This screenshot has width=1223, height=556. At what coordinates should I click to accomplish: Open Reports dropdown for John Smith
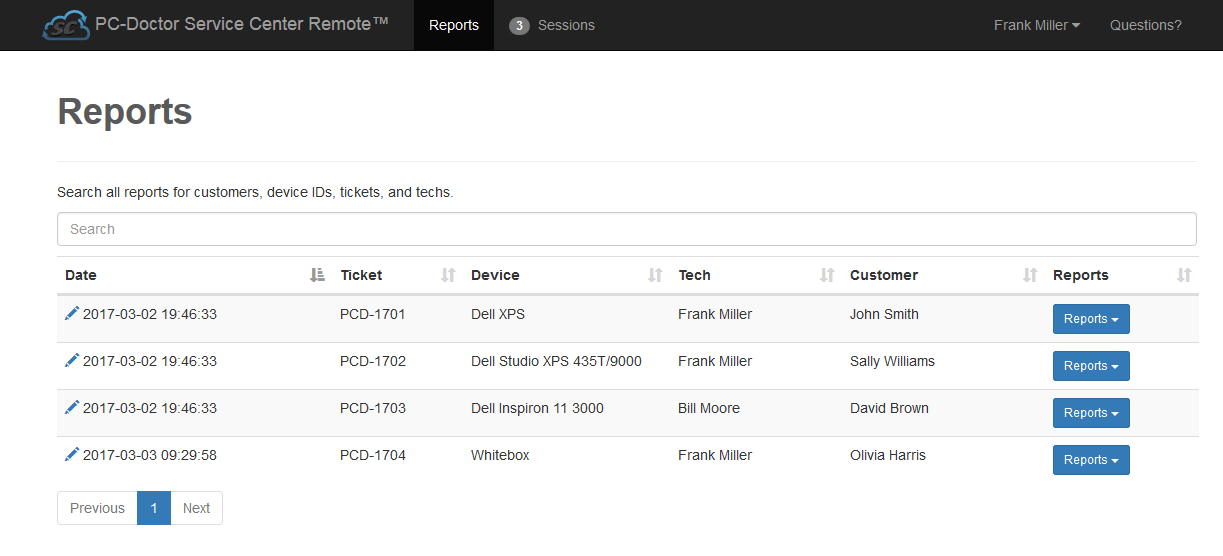[x=1091, y=319]
